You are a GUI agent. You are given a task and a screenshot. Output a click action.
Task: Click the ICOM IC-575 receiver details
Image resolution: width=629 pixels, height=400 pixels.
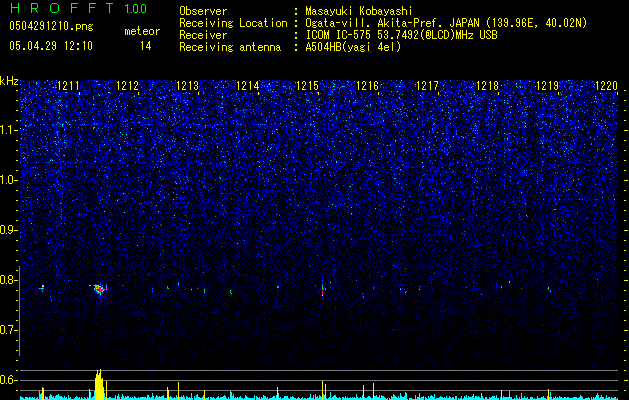point(401,35)
